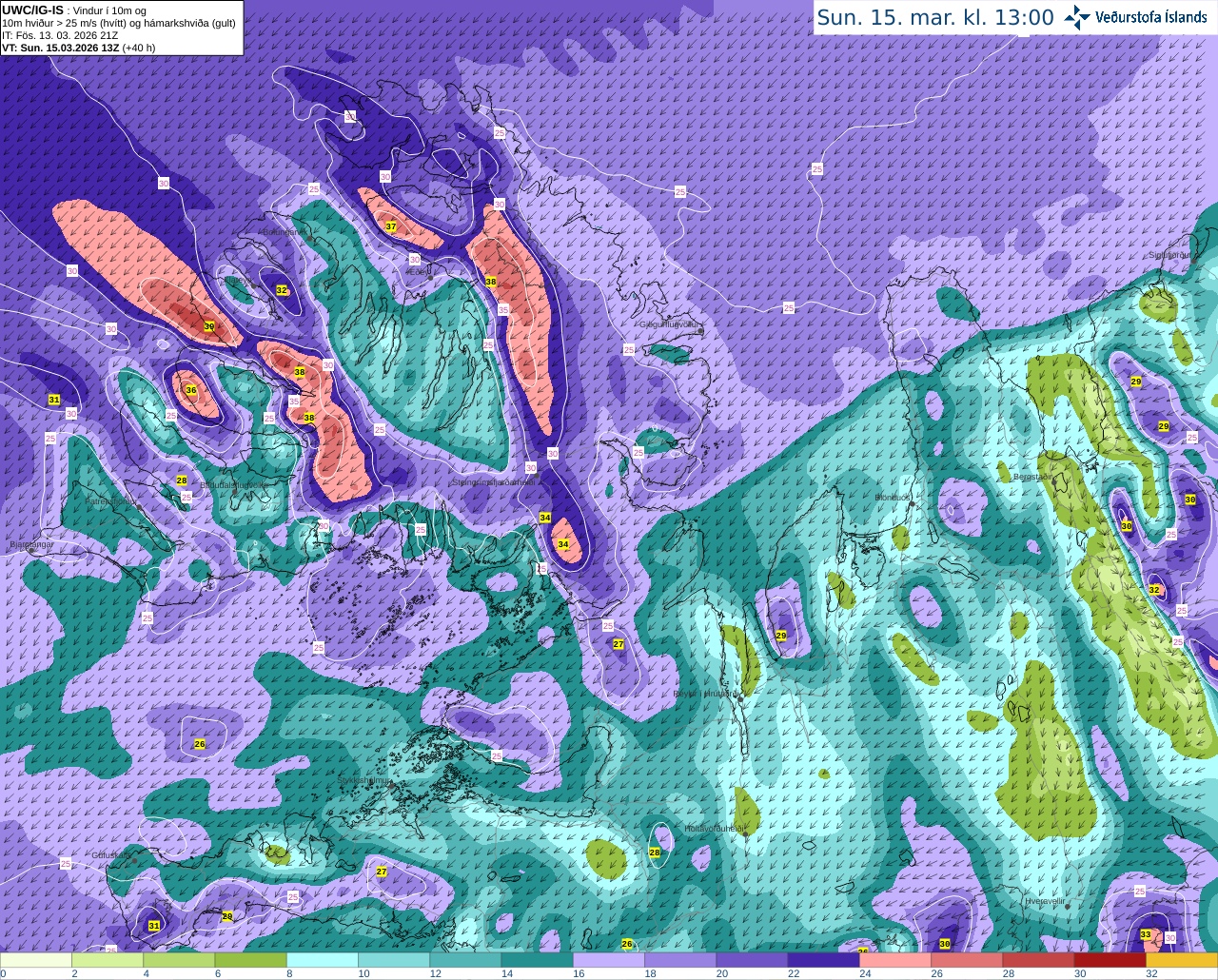
Task: Click the Bergstaðir station label
Action: (x=1033, y=477)
